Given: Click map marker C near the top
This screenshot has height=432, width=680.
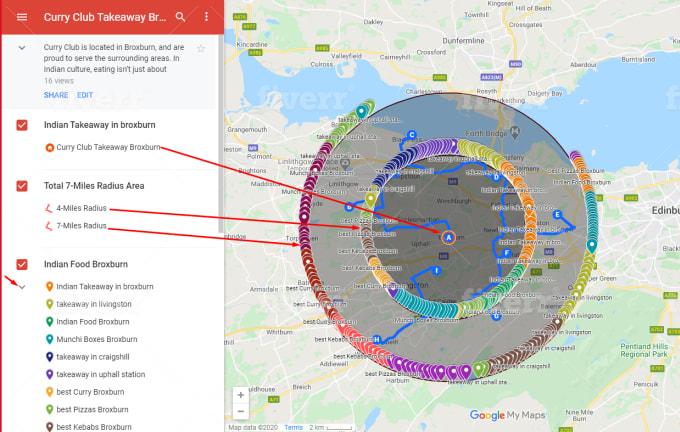Looking at the screenshot, I should (412, 135).
